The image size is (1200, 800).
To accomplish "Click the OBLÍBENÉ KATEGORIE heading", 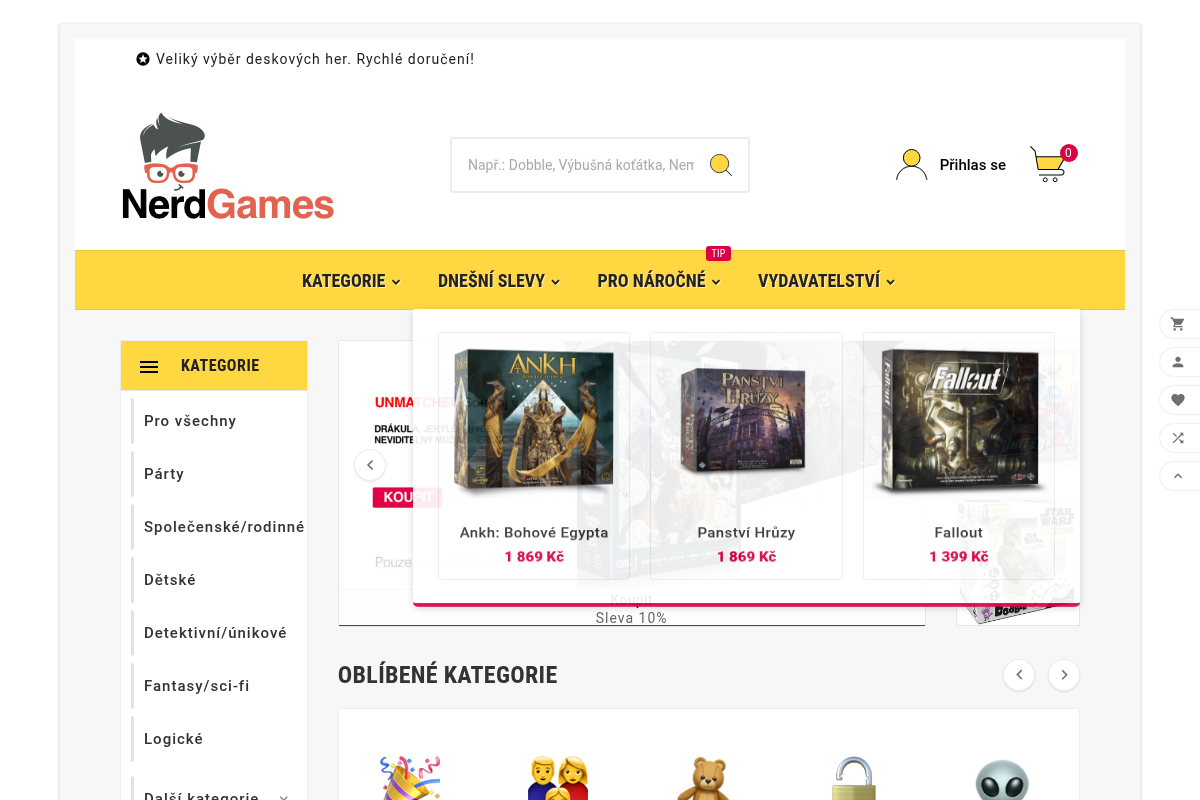I will pos(448,675).
